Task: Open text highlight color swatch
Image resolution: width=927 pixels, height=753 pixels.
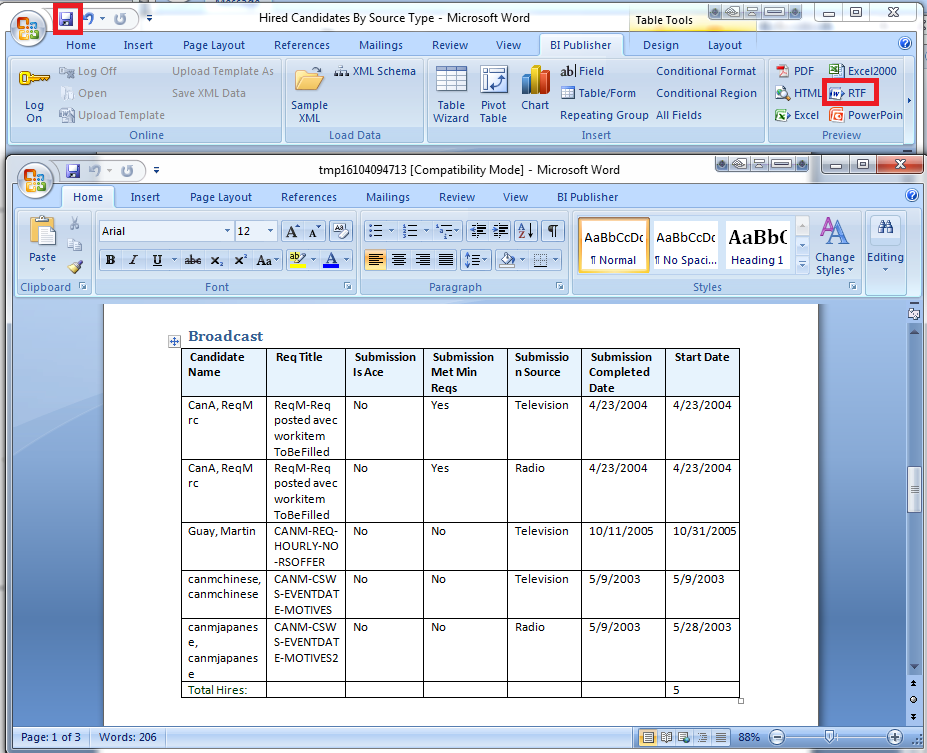Action: [297, 260]
